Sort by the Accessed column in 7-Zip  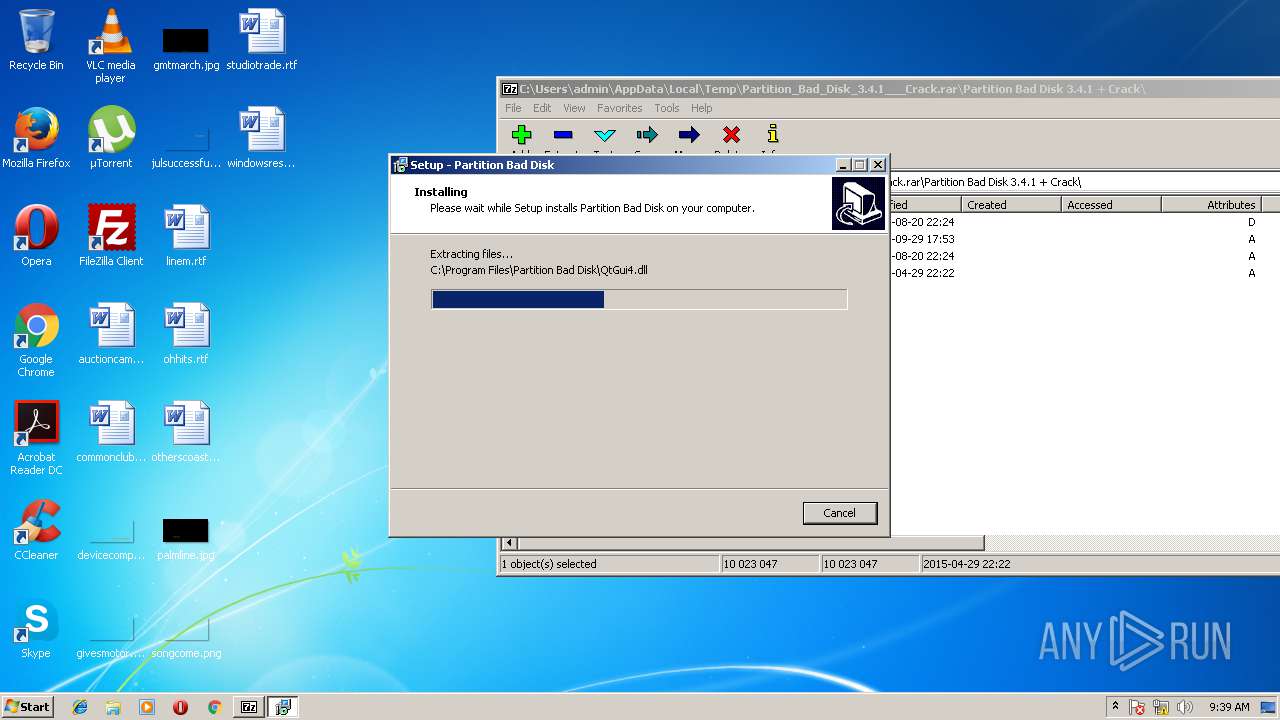1110,205
